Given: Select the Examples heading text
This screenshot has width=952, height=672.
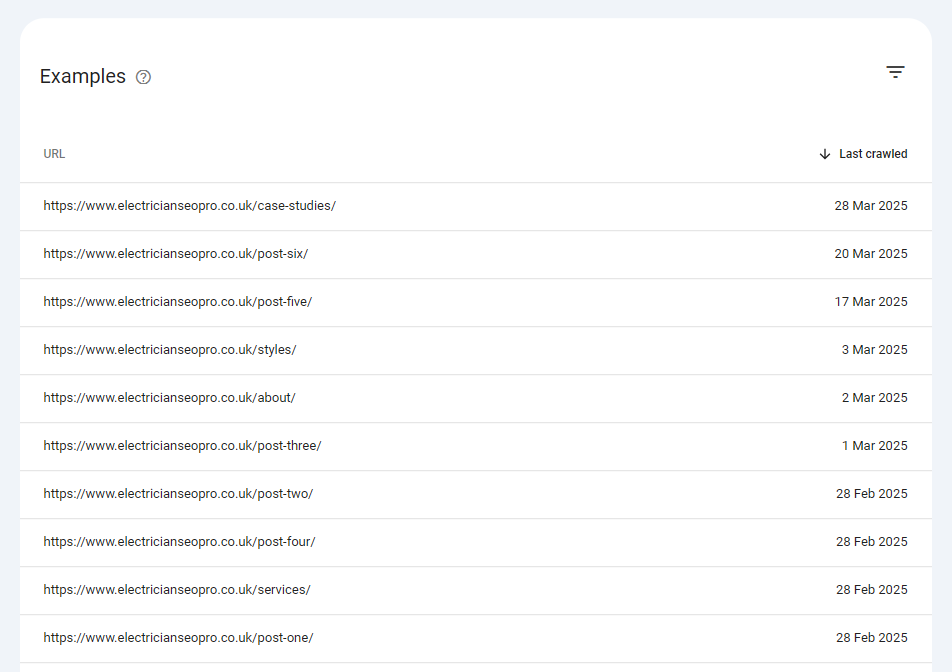Looking at the screenshot, I should (x=83, y=76).
